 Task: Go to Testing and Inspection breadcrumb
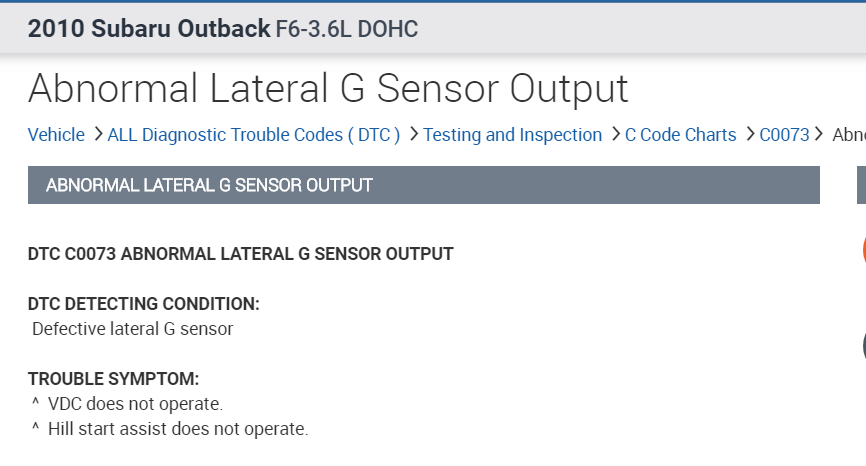[x=512, y=135]
